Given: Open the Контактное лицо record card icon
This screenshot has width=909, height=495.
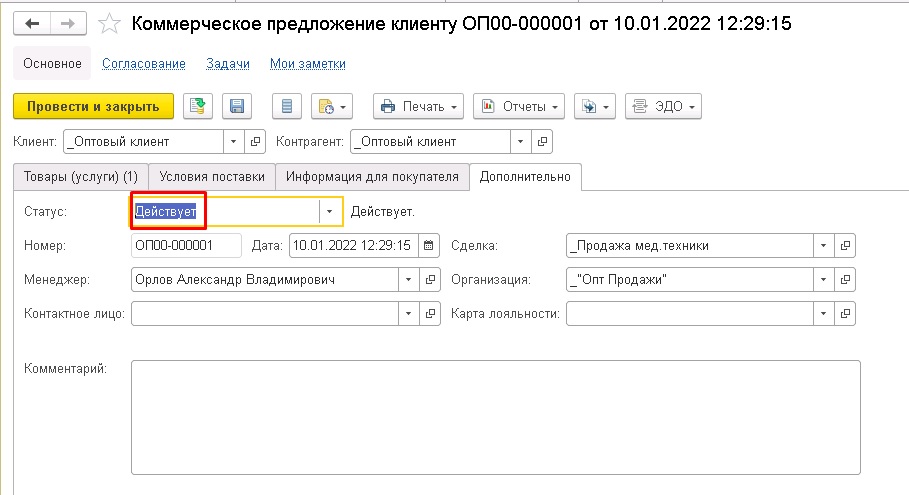Looking at the screenshot, I should (430, 314).
